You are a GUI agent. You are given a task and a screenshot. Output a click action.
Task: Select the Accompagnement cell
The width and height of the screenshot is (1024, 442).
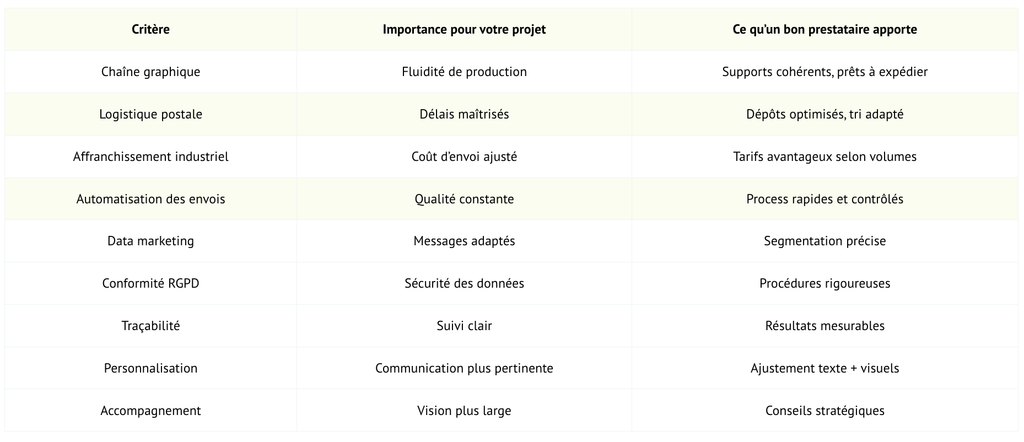(150, 411)
